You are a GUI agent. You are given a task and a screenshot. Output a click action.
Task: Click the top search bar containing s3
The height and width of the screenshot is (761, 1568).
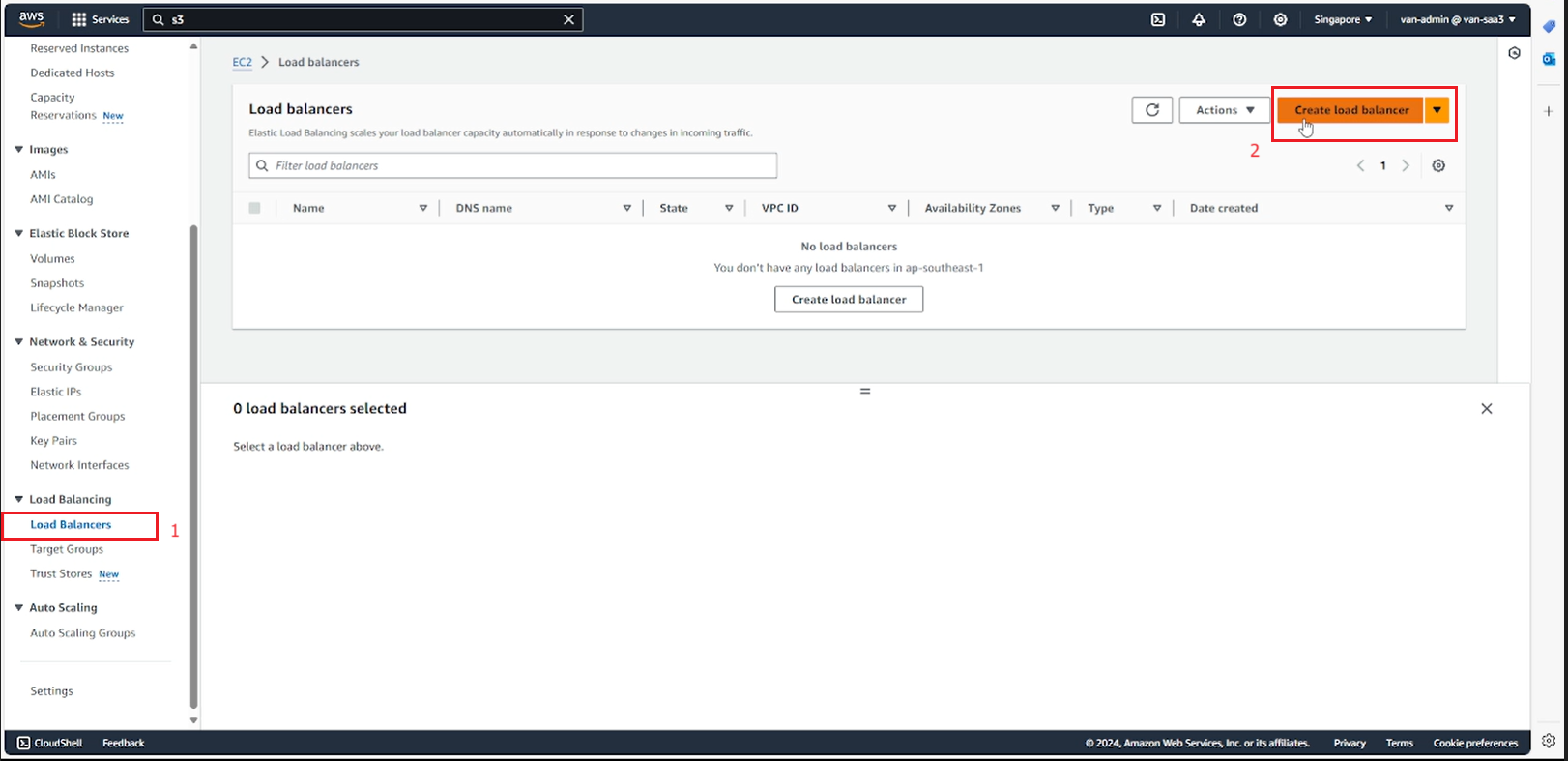click(x=363, y=19)
